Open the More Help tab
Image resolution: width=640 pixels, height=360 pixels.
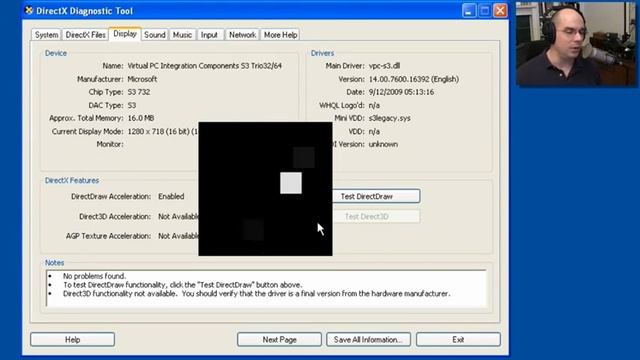280,35
